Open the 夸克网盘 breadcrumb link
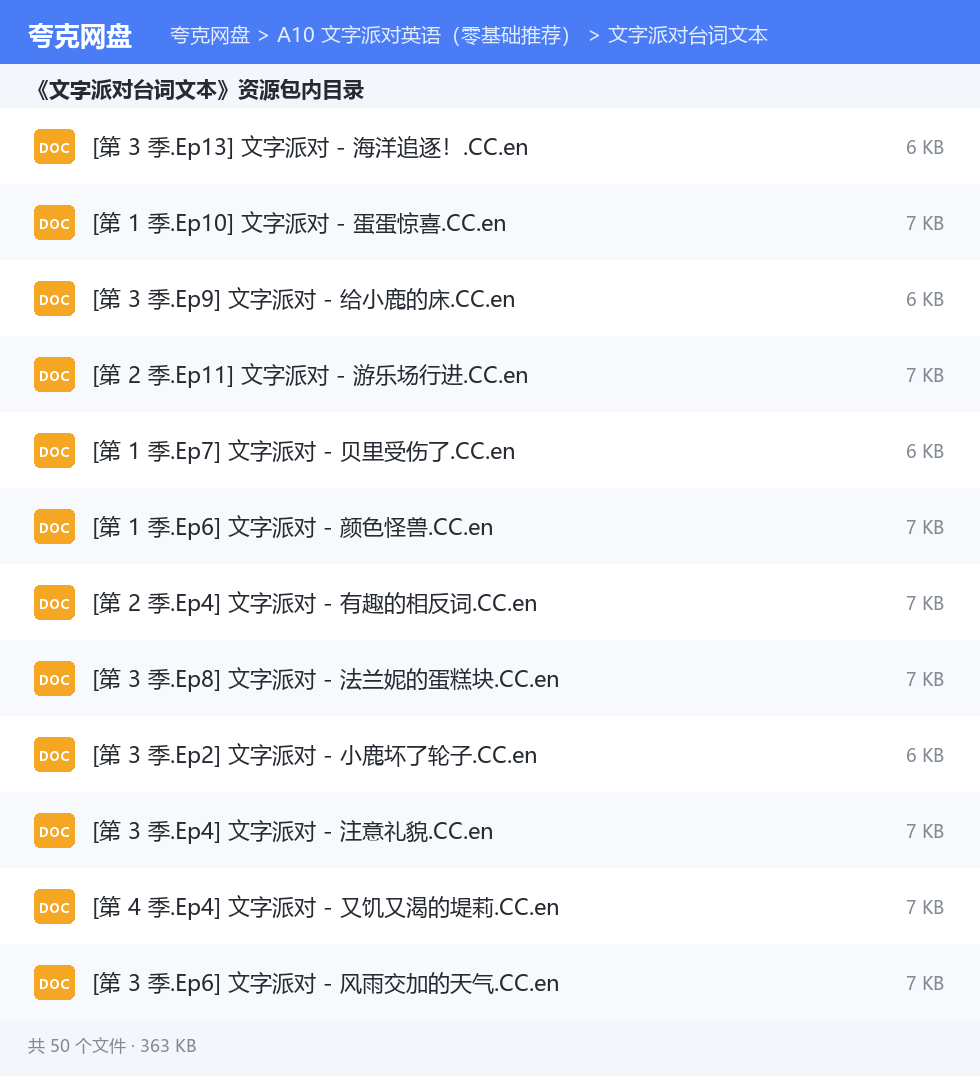 pyautogui.click(x=210, y=35)
